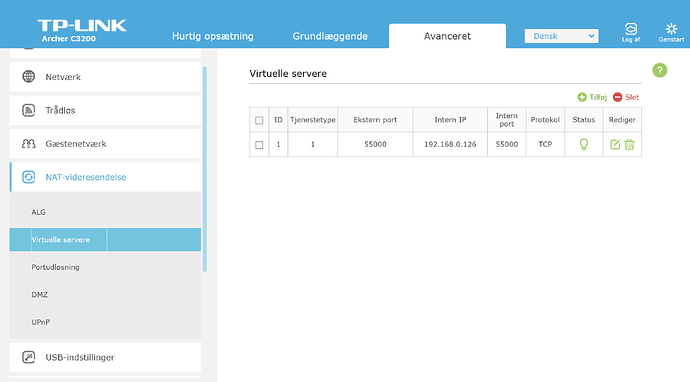Open the Dansk language dropdown
This screenshot has width=690, height=382.
tap(561, 36)
